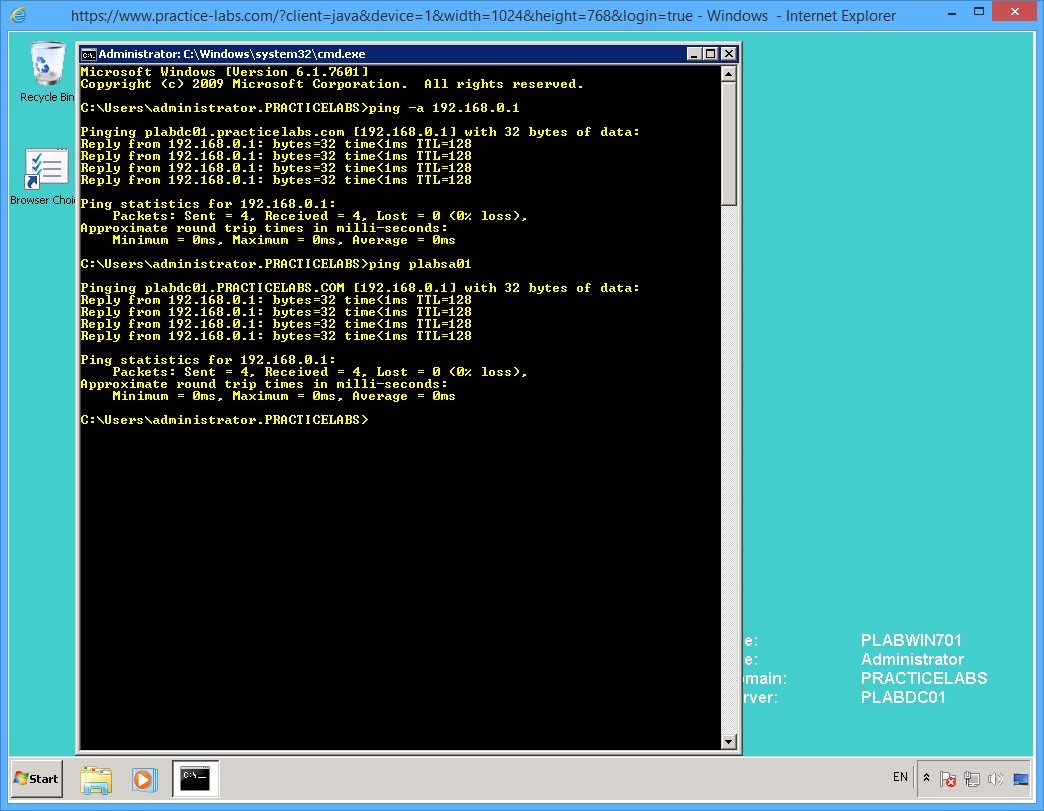This screenshot has height=811, width=1044.
Task: Open the Start menu
Action: [35, 779]
